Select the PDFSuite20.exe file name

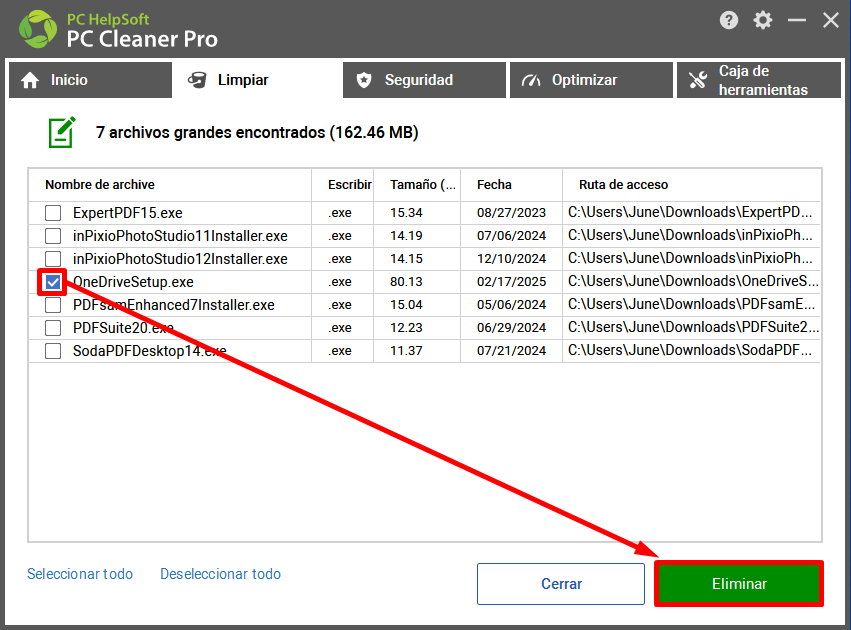click(x=123, y=328)
